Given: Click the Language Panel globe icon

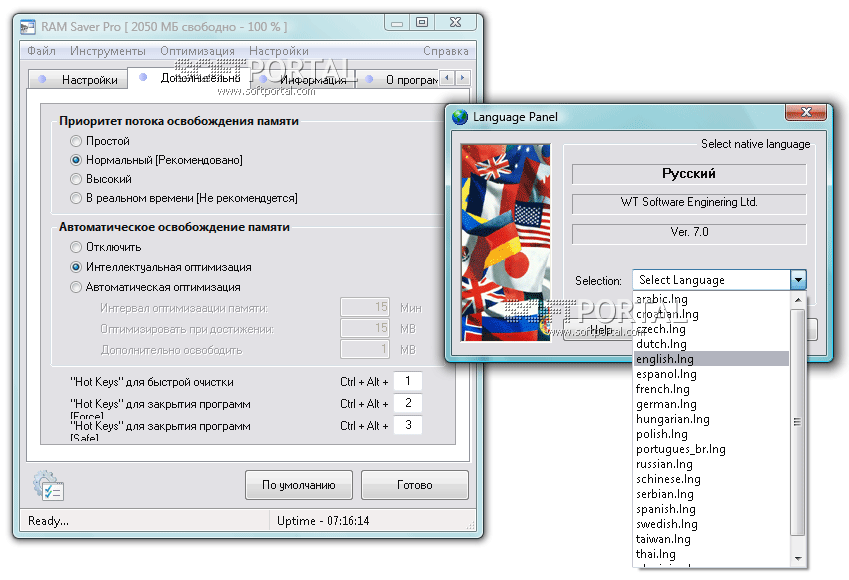Looking at the screenshot, I should (460, 117).
